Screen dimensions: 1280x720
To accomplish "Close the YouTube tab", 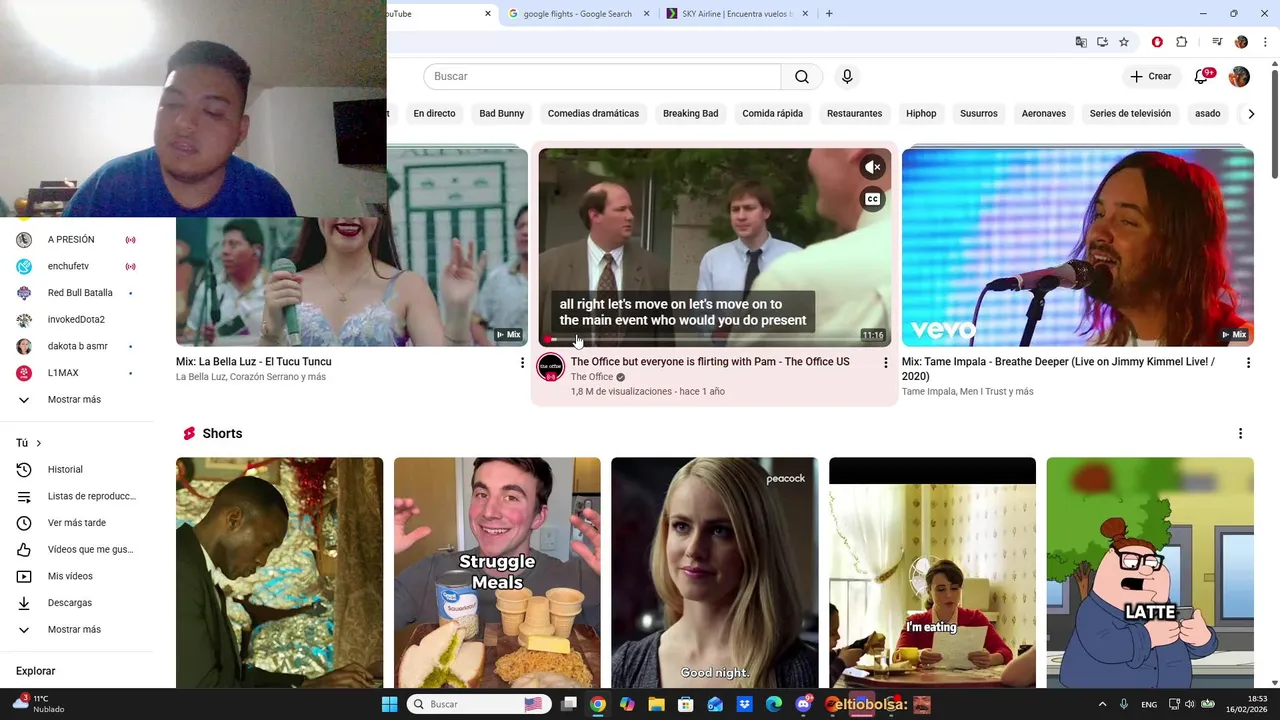I will pyautogui.click(x=488, y=14).
